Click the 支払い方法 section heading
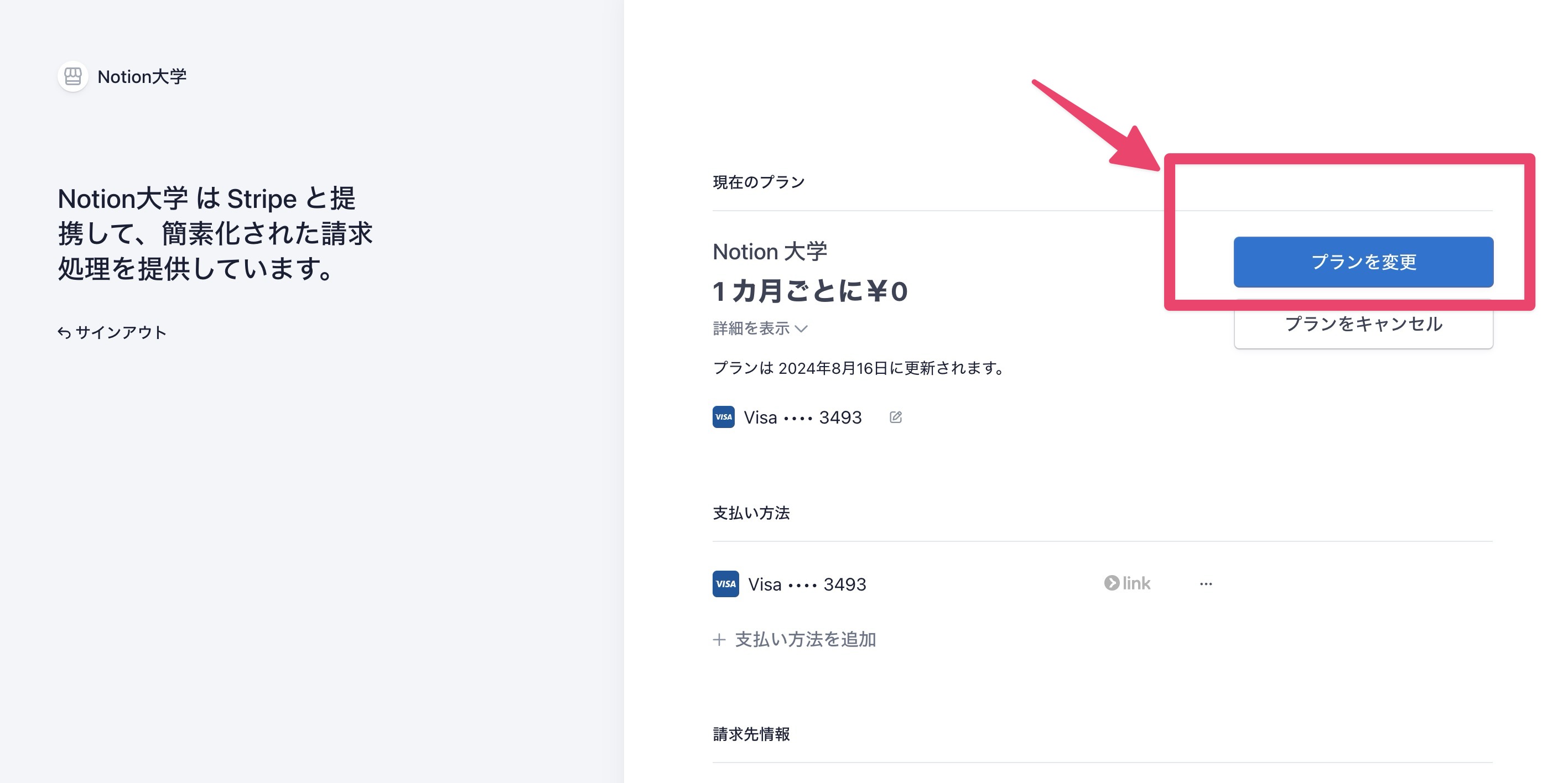The height and width of the screenshot is (783, 1568). pyautogui.click(x=751, y=513)
